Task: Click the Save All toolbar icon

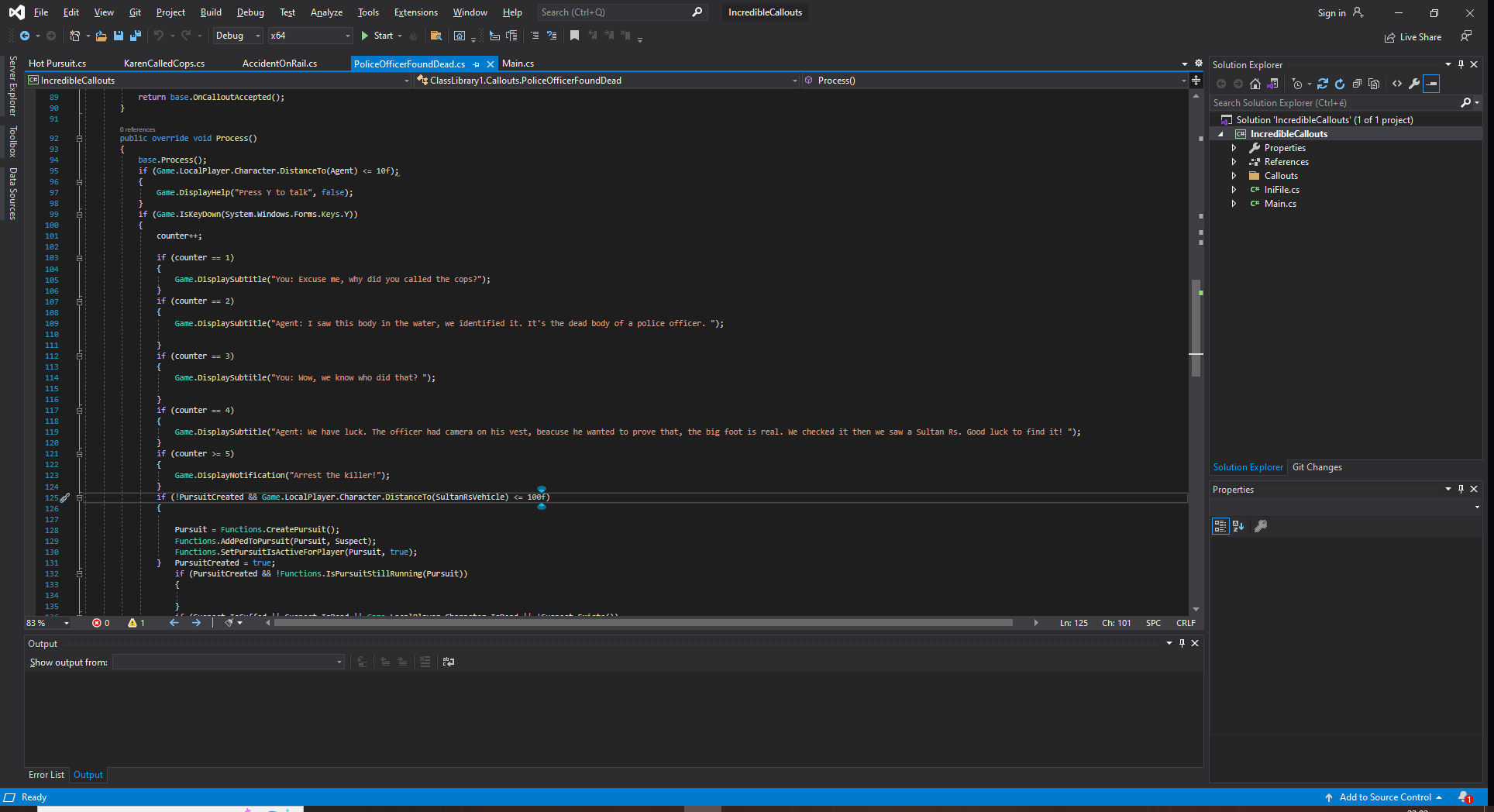Action: (x=136, y=36)
